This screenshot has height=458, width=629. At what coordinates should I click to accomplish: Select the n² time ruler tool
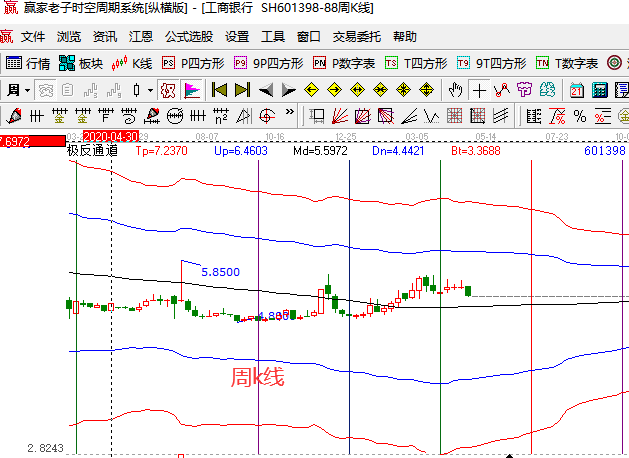click(221, 116)
